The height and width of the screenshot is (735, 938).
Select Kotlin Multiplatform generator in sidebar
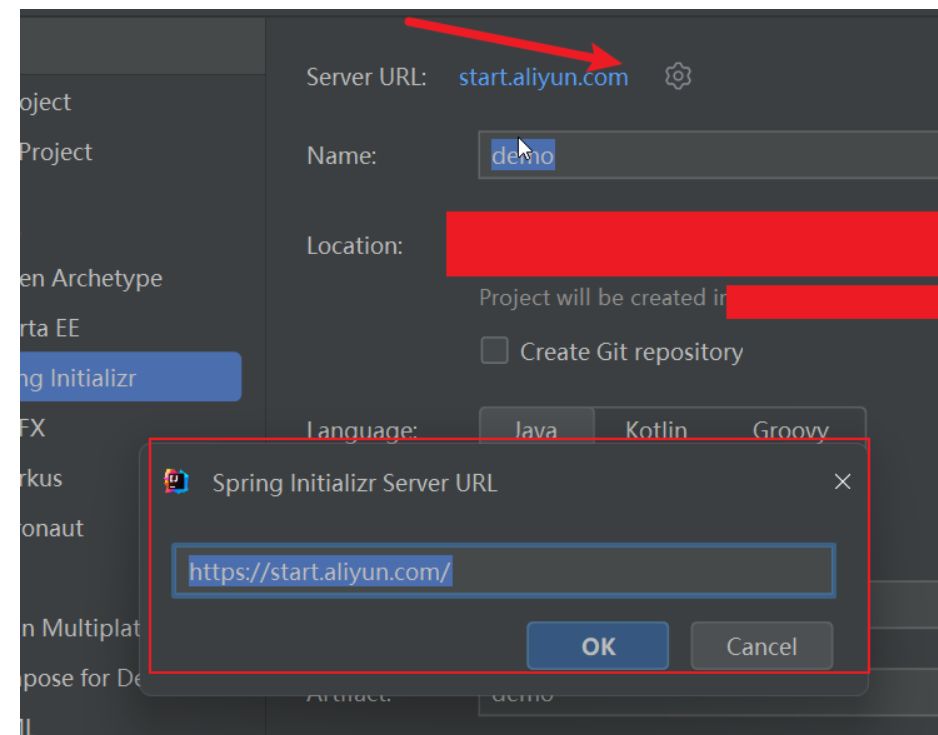(80, 628)
